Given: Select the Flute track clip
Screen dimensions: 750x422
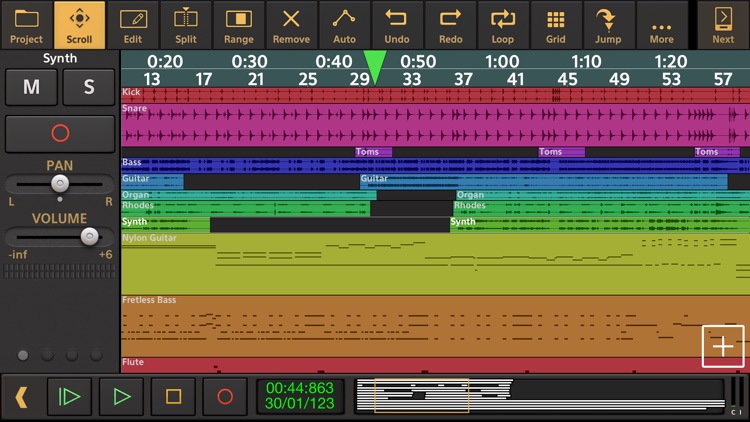Looking at the screenshot, I should (435, 365).
